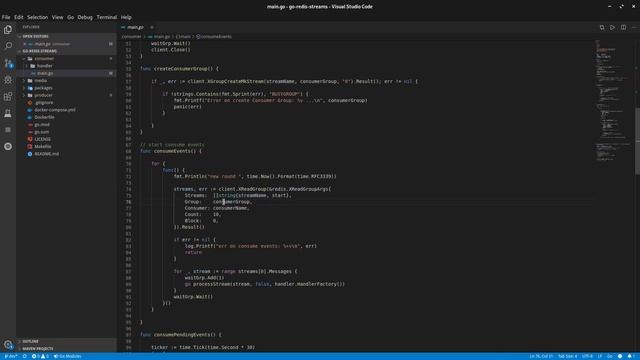Open the Source Control view icon
The height and width of the screenshot is (360, 640).
coord(8,63)
